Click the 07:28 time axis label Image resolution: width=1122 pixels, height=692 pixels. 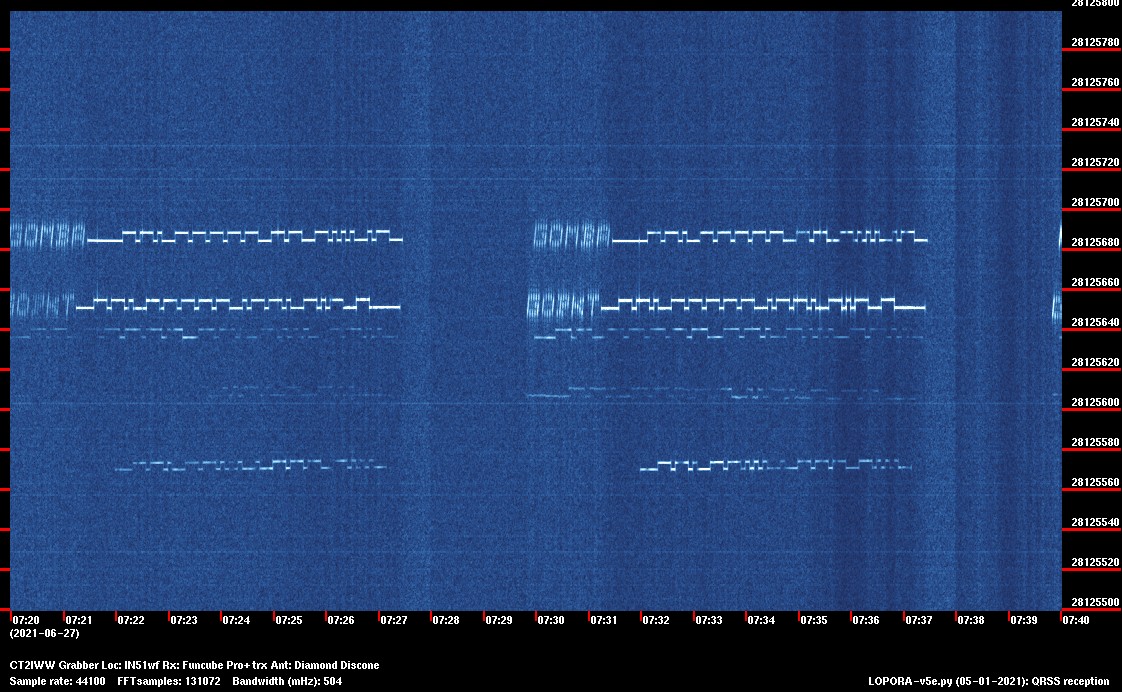coord(446,620)
